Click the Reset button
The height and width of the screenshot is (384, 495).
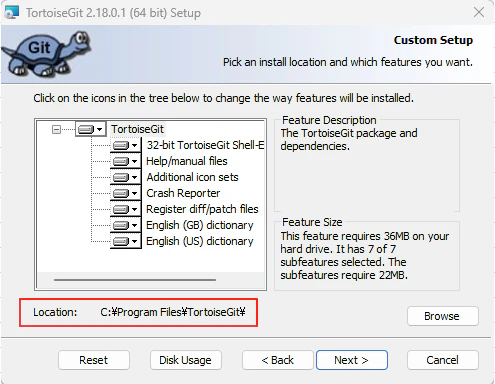click(94, 360)
